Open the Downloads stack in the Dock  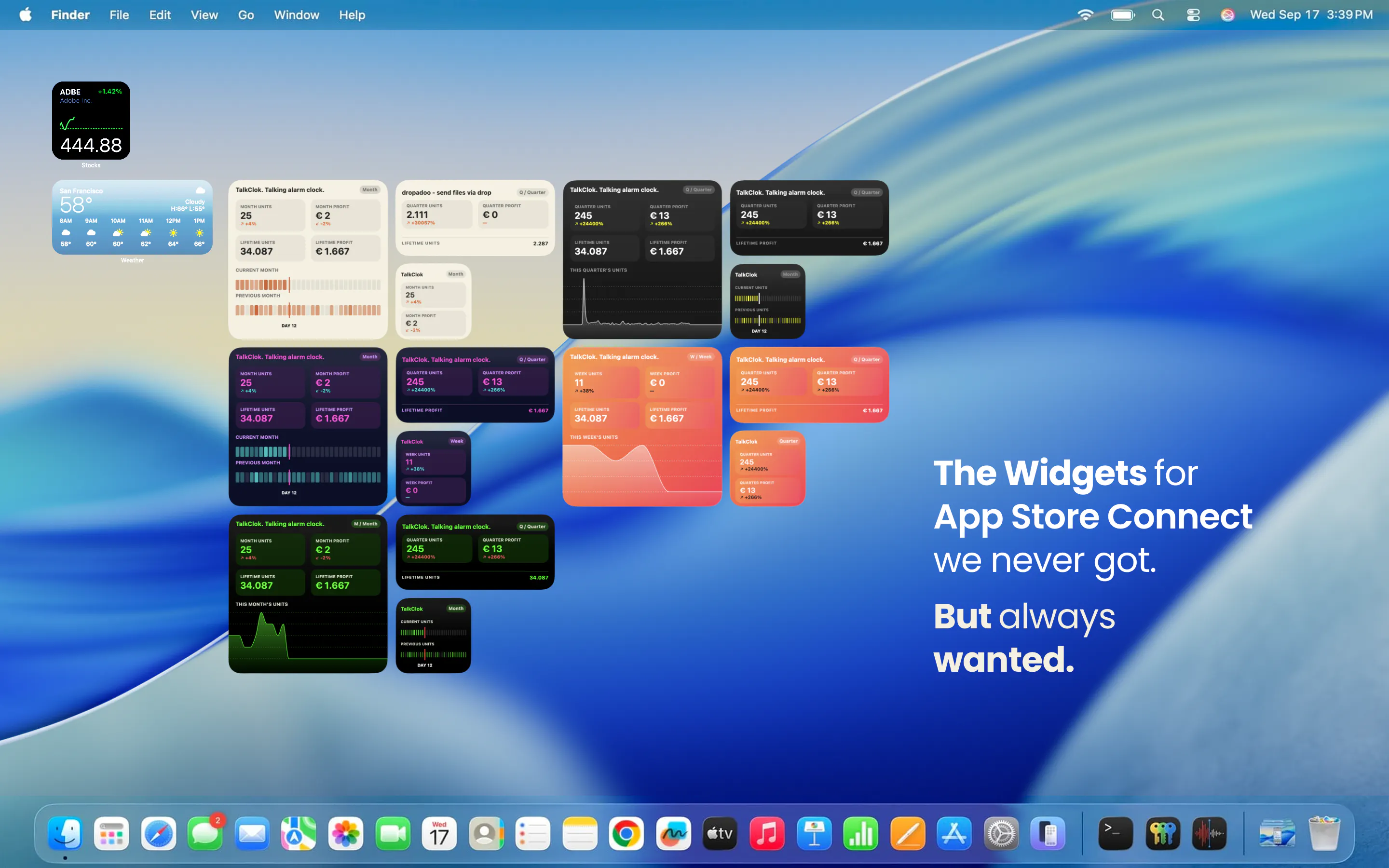1277,833
